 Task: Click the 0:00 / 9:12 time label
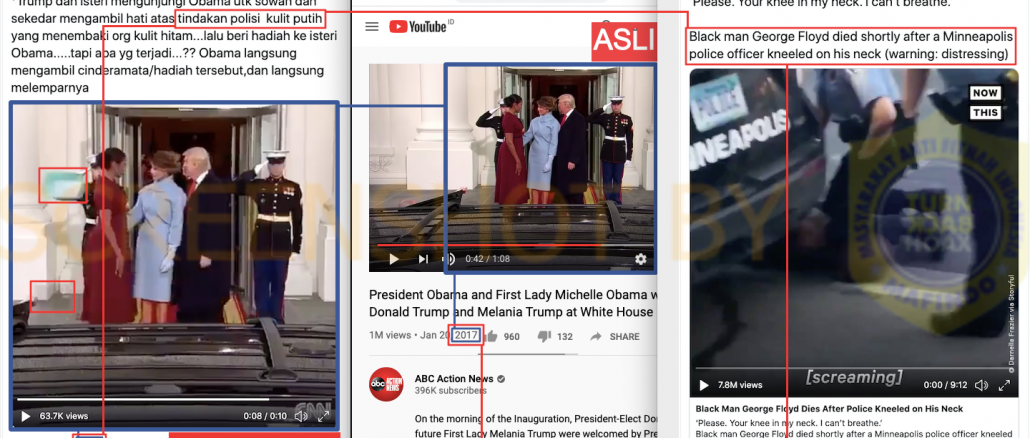945,385
